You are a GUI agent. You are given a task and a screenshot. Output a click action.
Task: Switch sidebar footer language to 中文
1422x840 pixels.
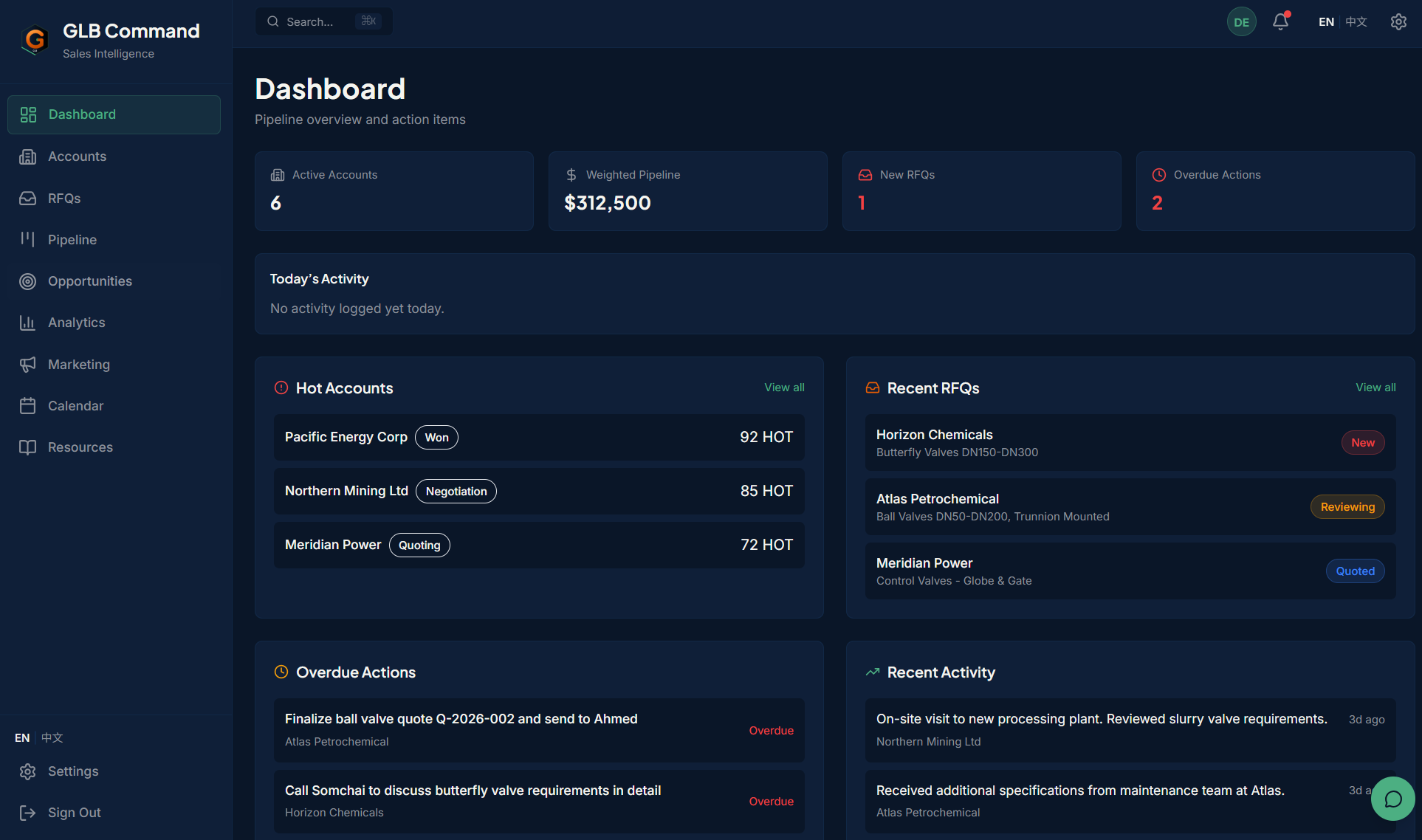pyautogui.click(x=51, y=737)
